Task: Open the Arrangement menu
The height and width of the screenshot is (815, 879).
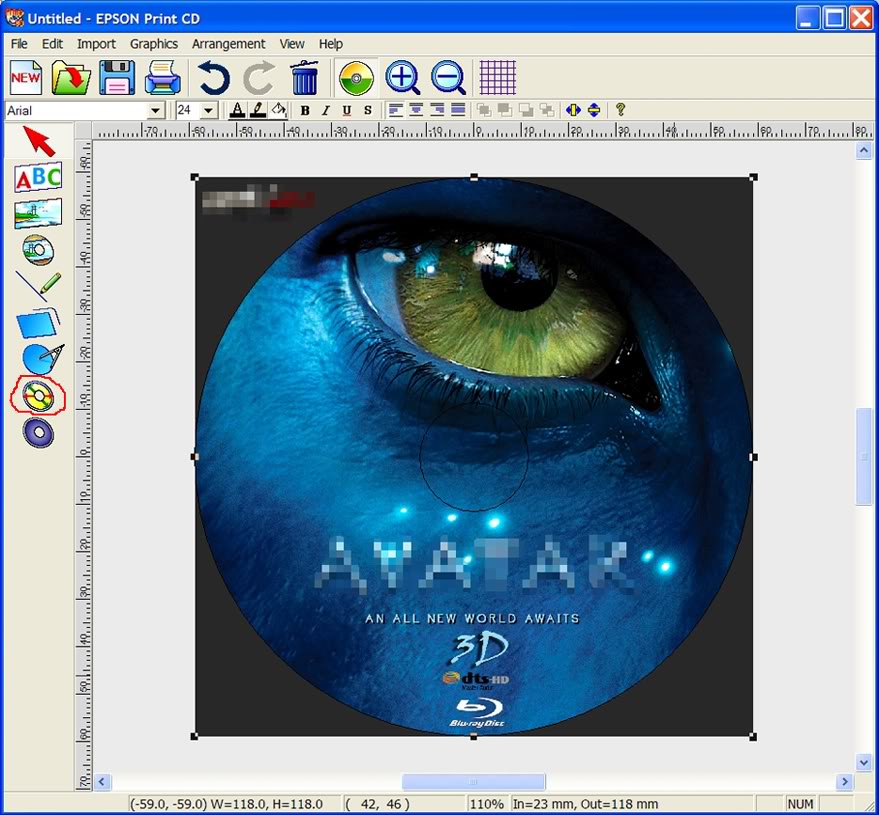Action: coord(228,44)
